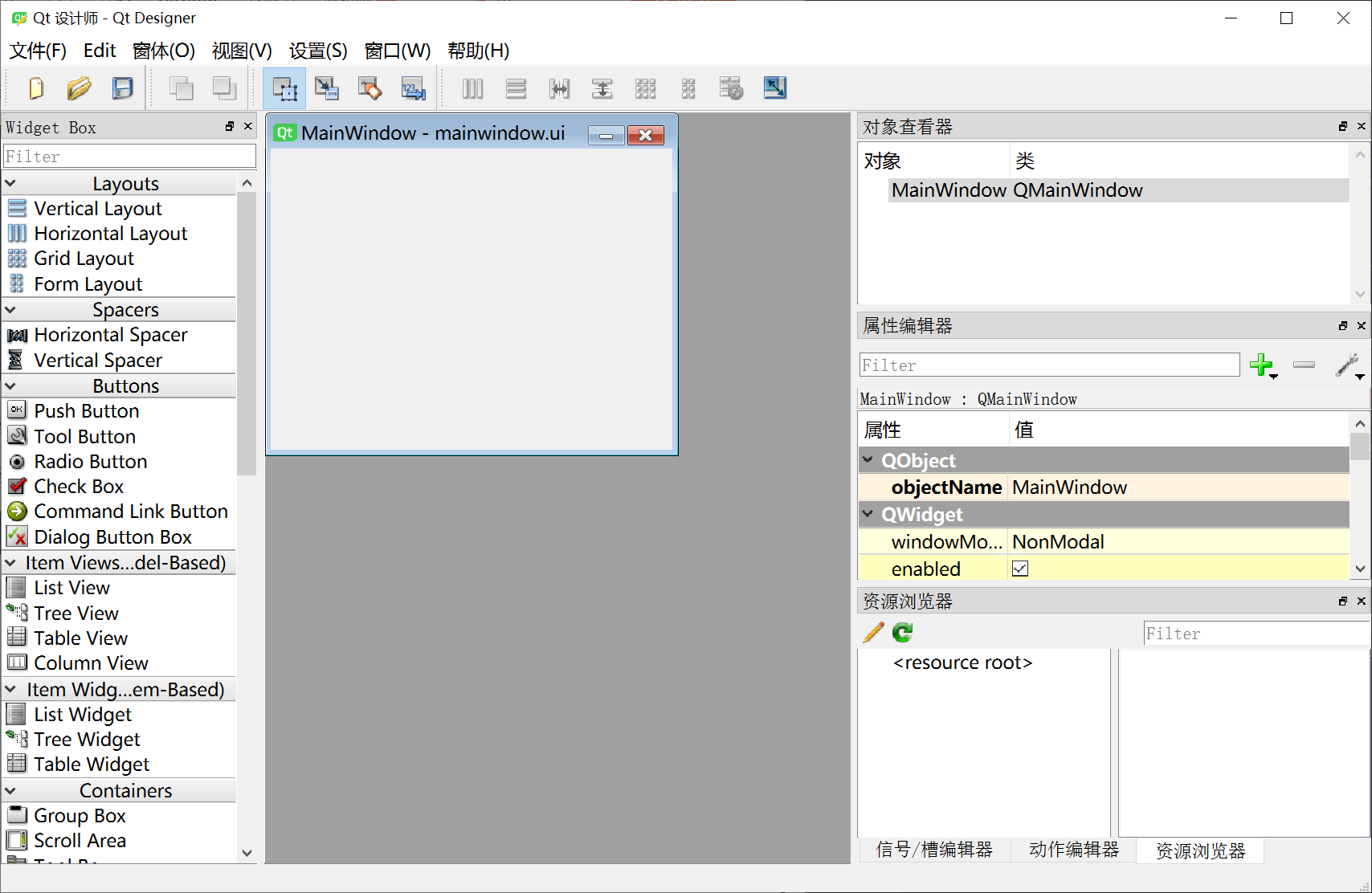Select the Edit Buddies mode icon
The width and height of the screenshot is (1372, 893).
coord(370,88)
